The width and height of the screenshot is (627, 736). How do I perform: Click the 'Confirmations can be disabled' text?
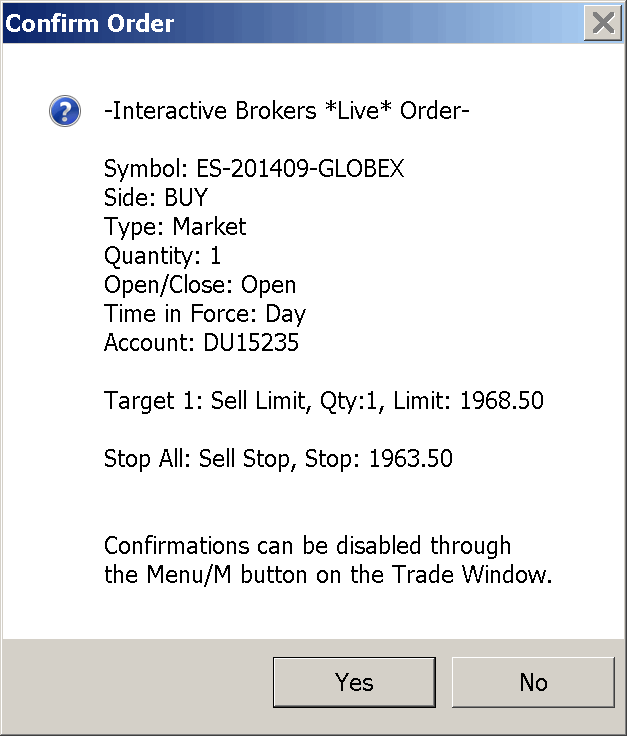click(307, 546)
